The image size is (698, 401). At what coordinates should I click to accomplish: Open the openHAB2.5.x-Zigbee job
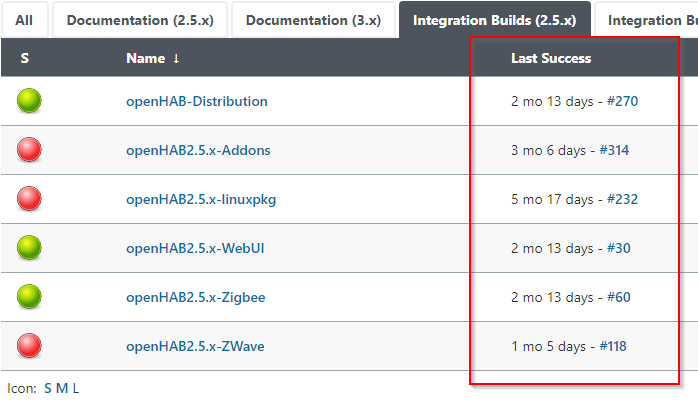[x=195, y=297]
